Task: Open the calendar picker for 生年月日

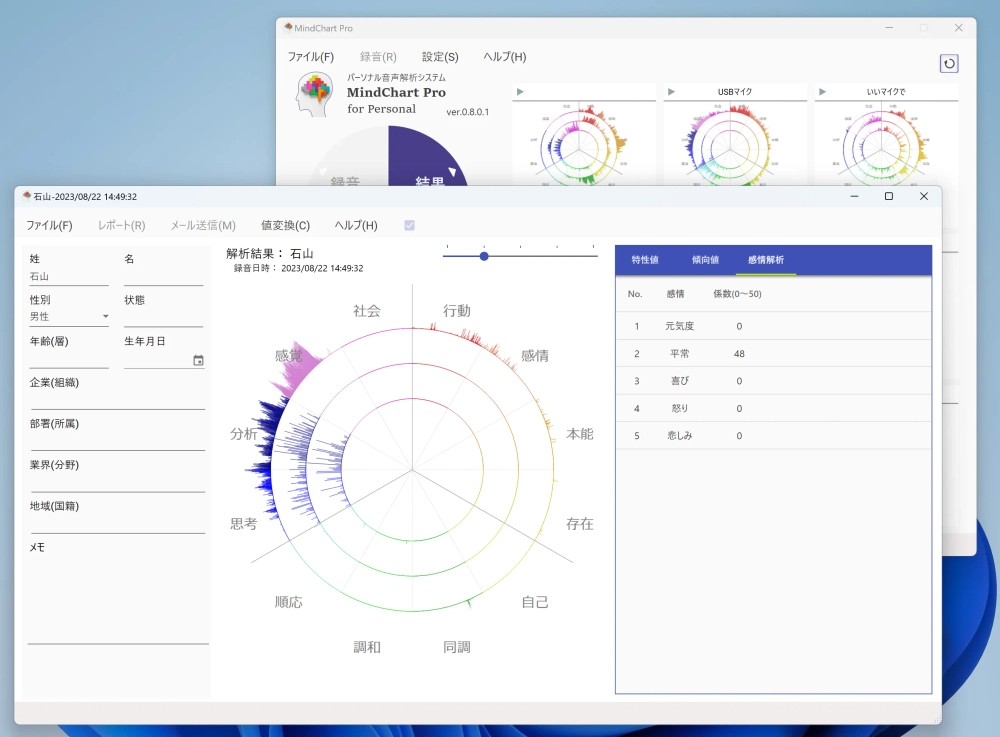Action: point(198,361)
